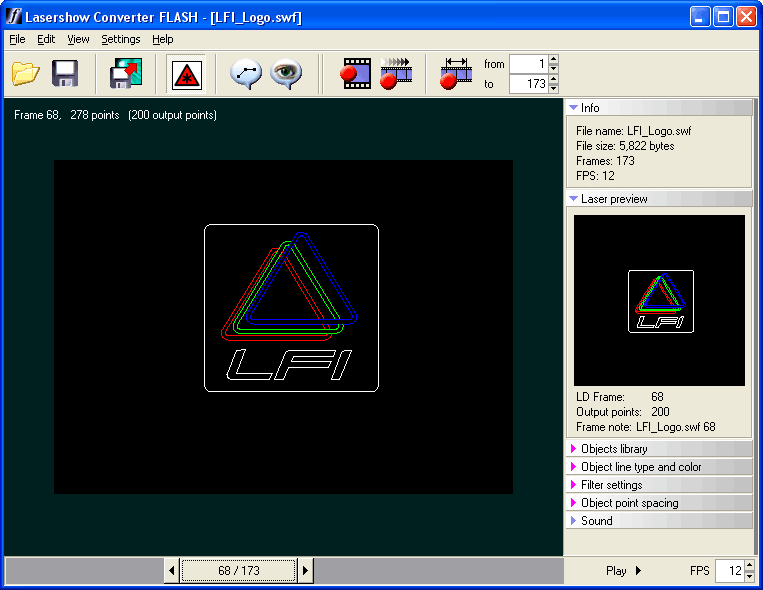Click the 'File size: 5,822 bytes' text
The width and height of the screenshot is (763, 590).
coord(625,146)
